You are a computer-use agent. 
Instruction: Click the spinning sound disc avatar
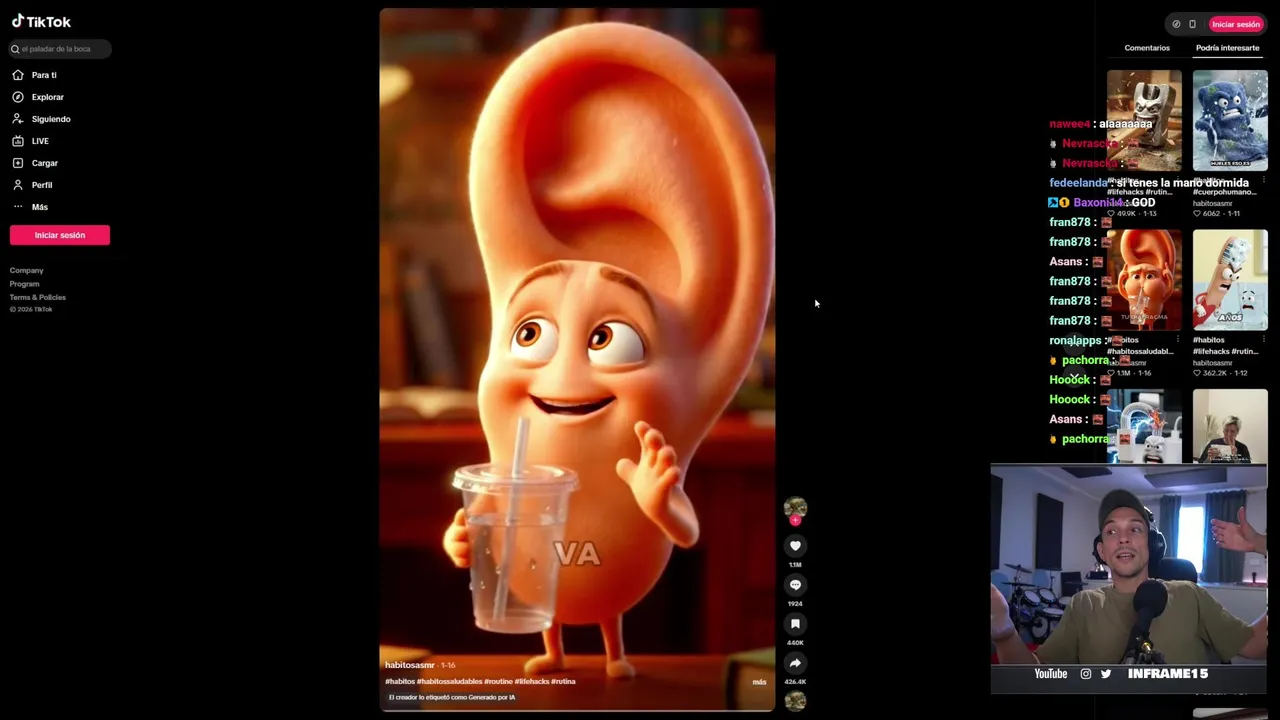point(795,701)
